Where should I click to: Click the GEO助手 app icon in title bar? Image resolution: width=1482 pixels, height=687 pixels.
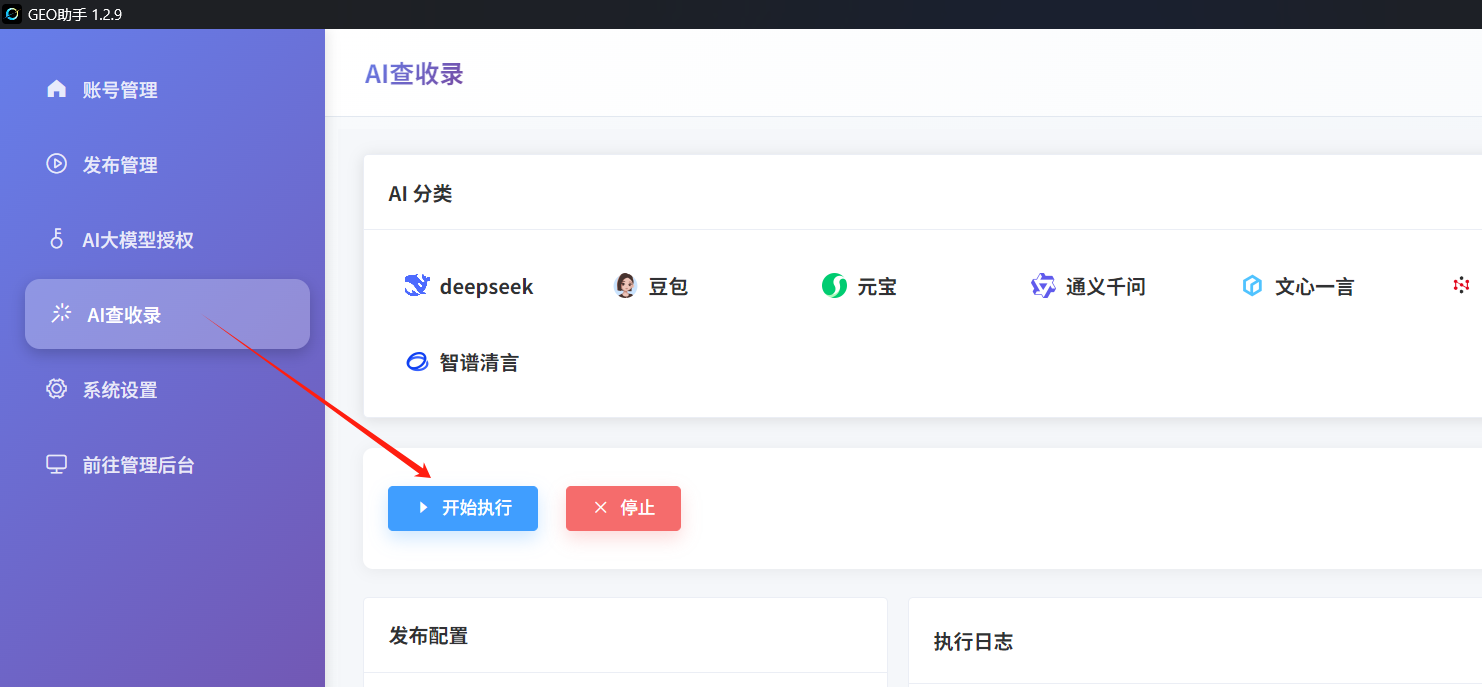(x=13, y=14)
